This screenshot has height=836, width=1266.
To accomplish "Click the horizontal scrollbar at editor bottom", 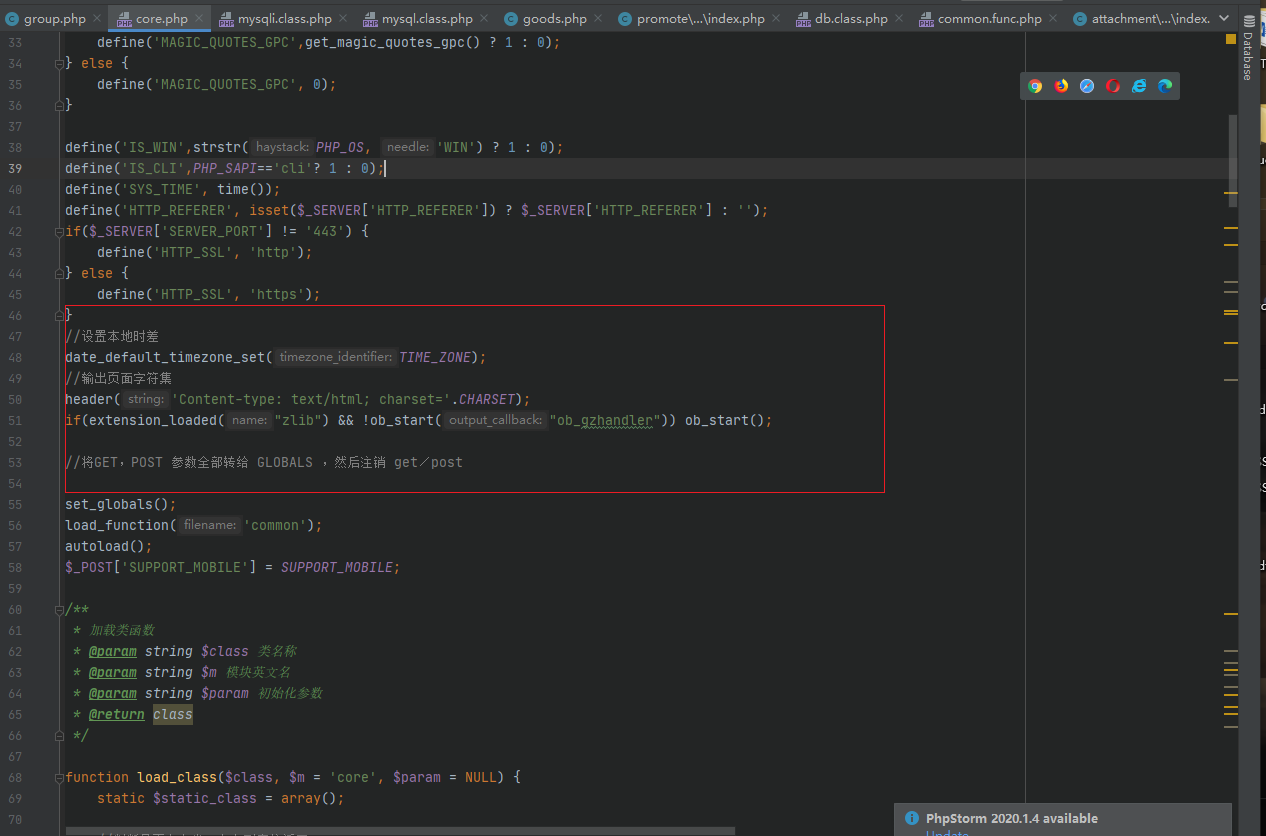I will click(x=400, y=830).
